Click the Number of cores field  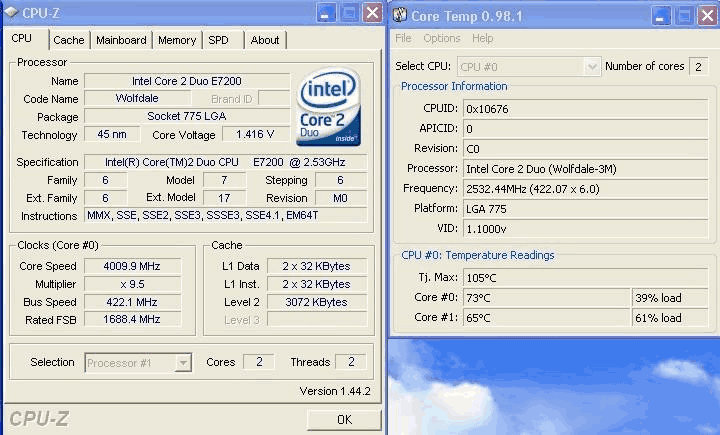pyautogui.click(x=698, y=67)
